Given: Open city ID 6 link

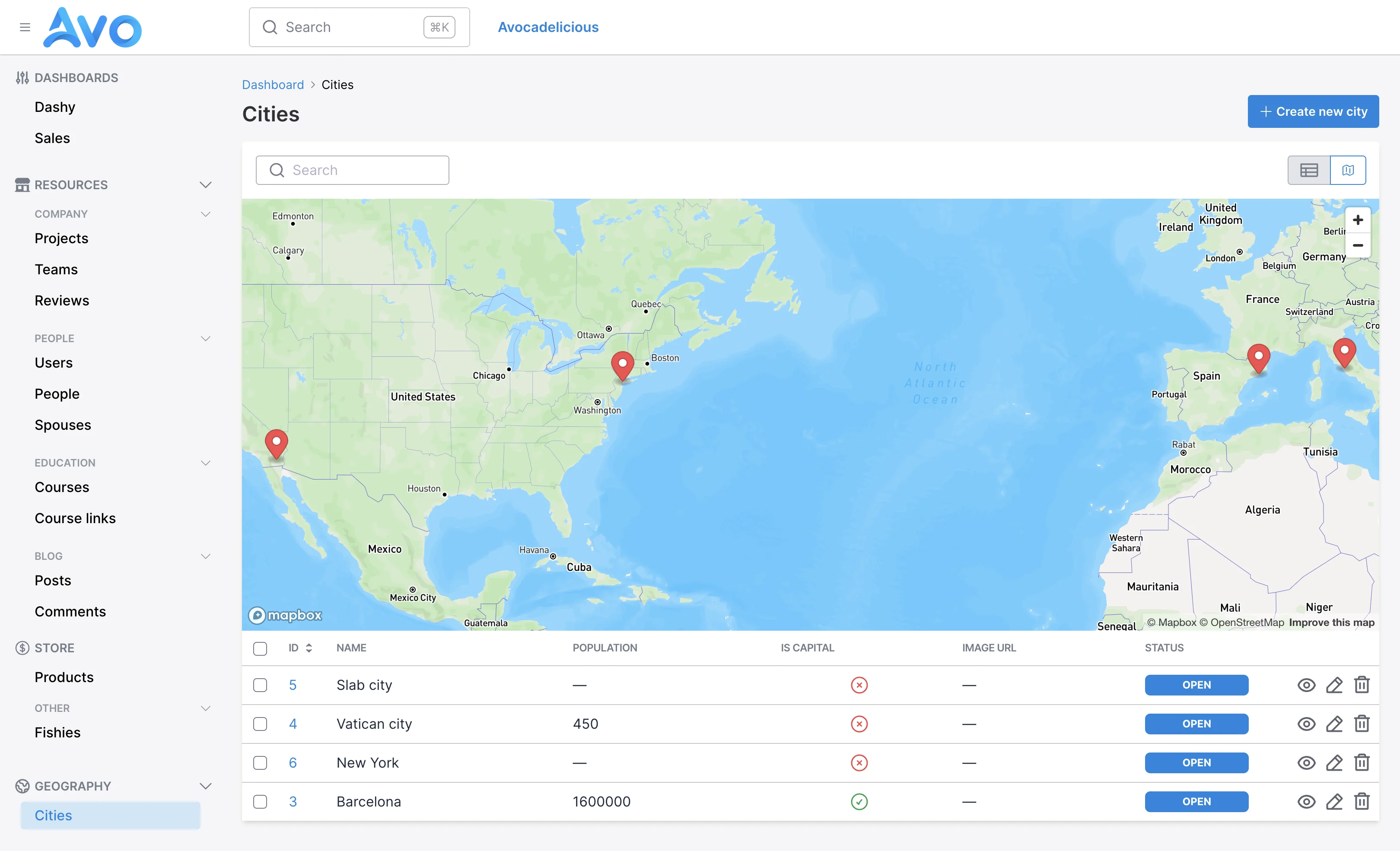Looking at the screenshot, I should (x=293, y=763).
